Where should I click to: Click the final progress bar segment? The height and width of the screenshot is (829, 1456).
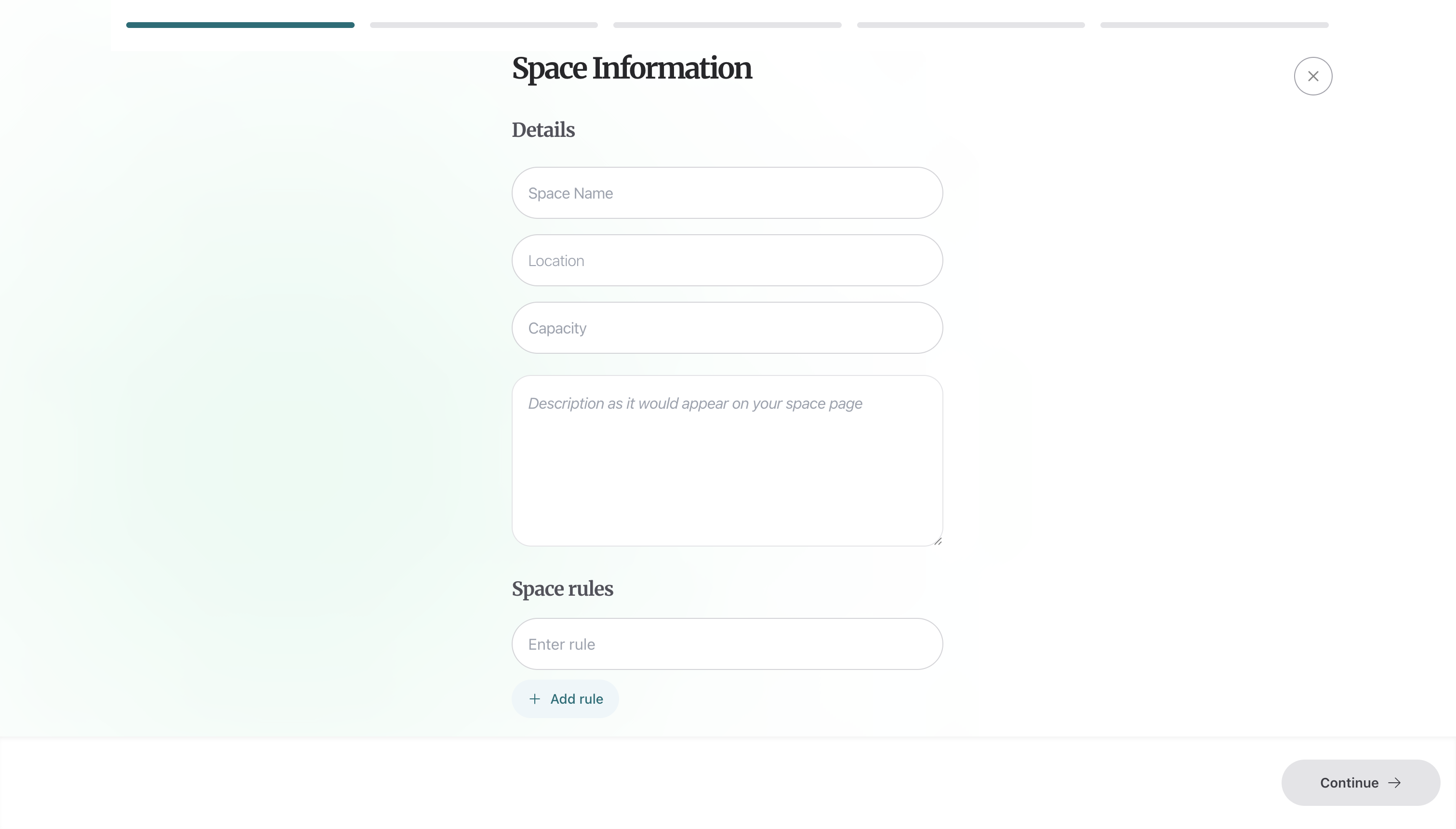[x=1213, y=25]
